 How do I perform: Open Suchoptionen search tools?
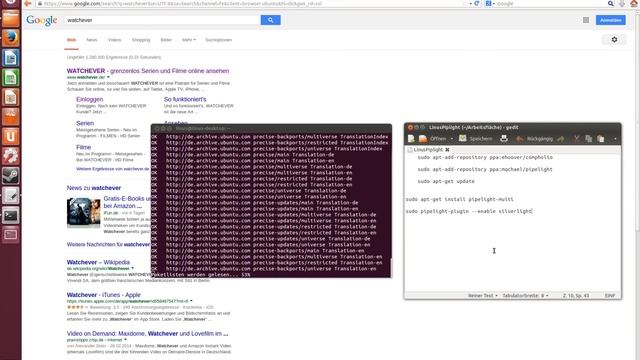[x=218, y=40]
